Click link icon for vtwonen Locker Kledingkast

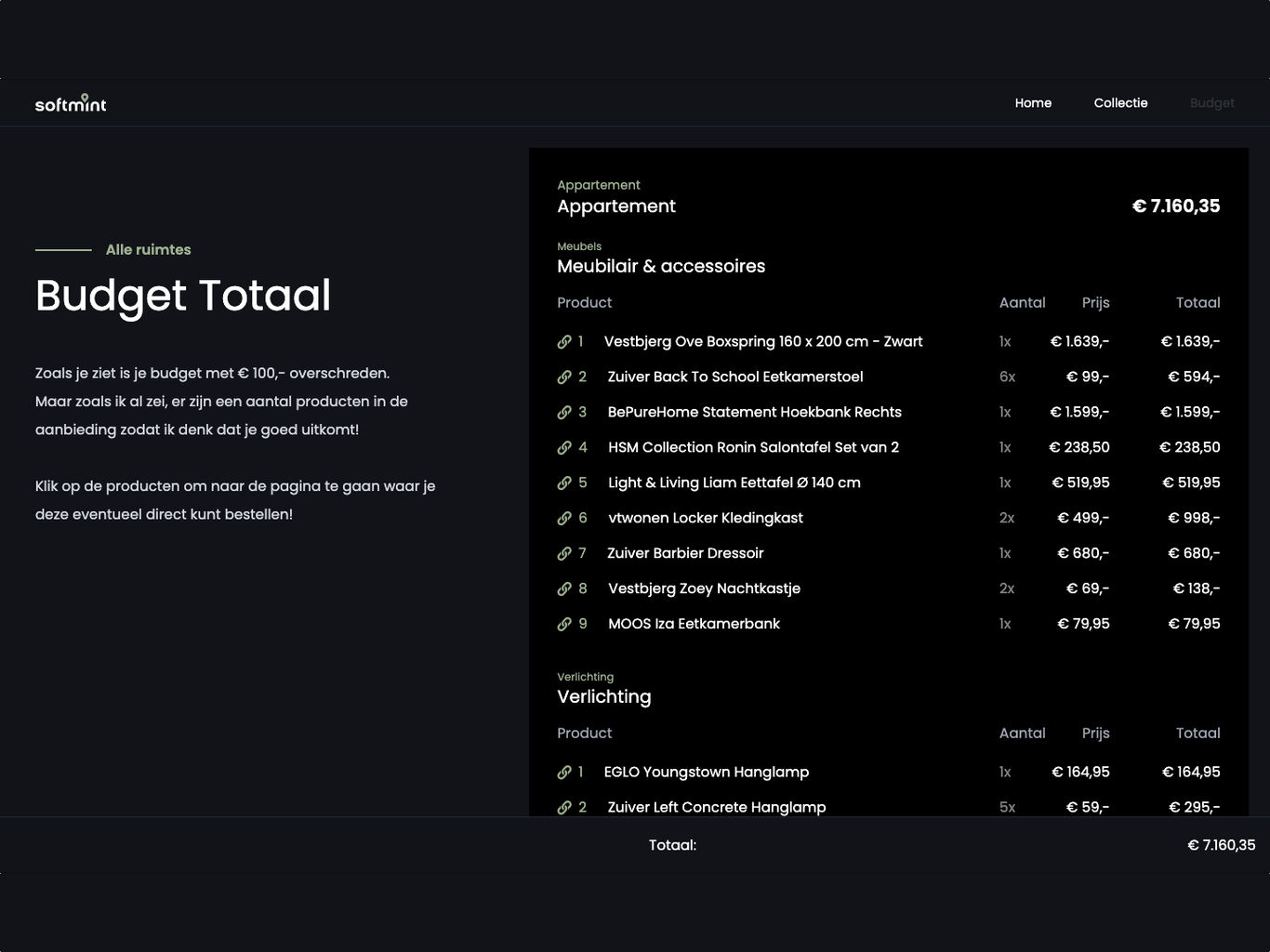(x=564, y=519)
